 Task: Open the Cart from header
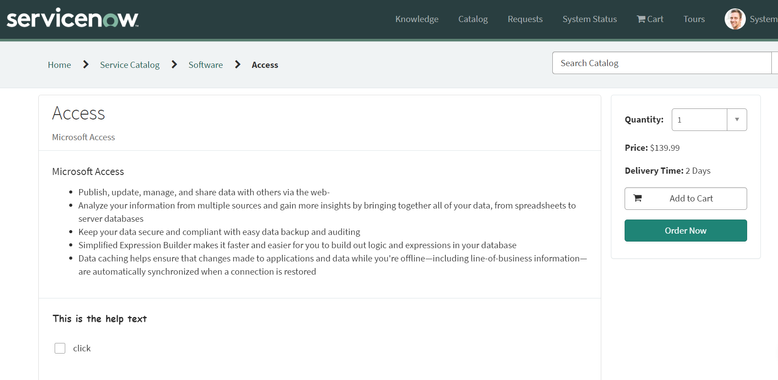[x=650, y=19]
